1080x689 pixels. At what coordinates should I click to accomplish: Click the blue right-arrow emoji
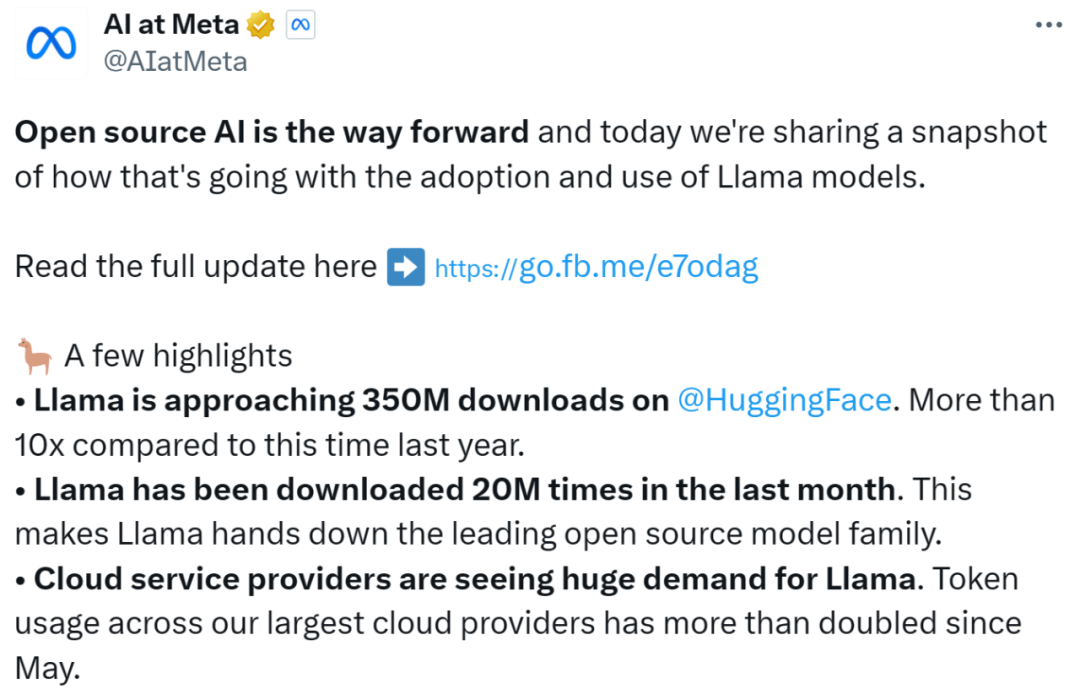click(406, 267)
